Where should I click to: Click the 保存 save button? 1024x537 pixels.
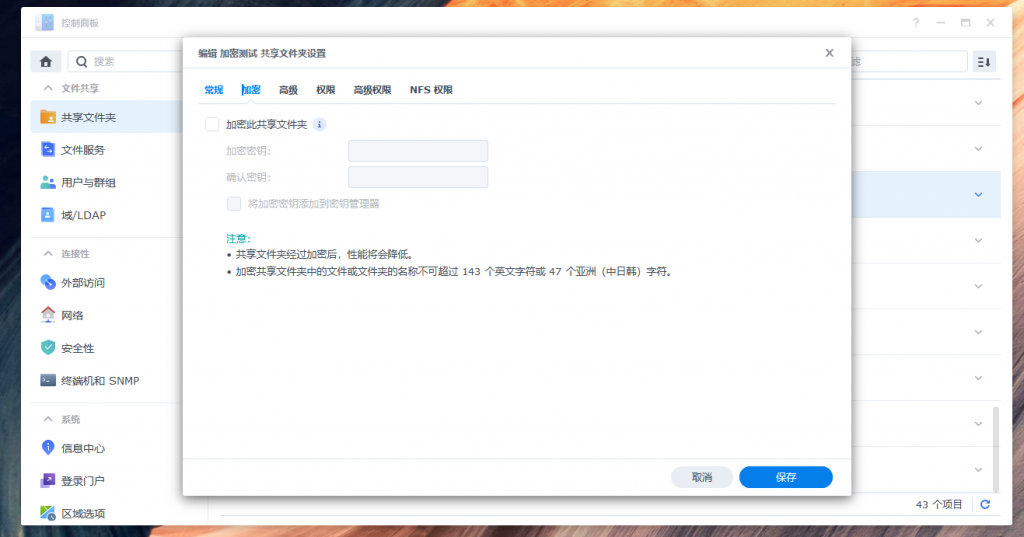tap(785, 477)
